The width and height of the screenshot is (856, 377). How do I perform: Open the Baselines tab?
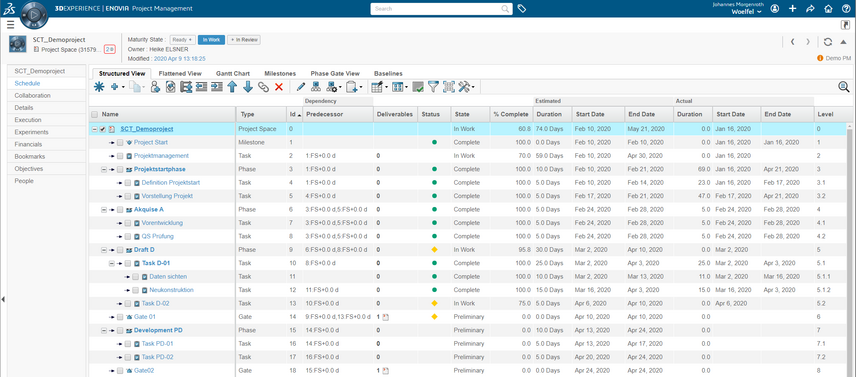point(388,73)
